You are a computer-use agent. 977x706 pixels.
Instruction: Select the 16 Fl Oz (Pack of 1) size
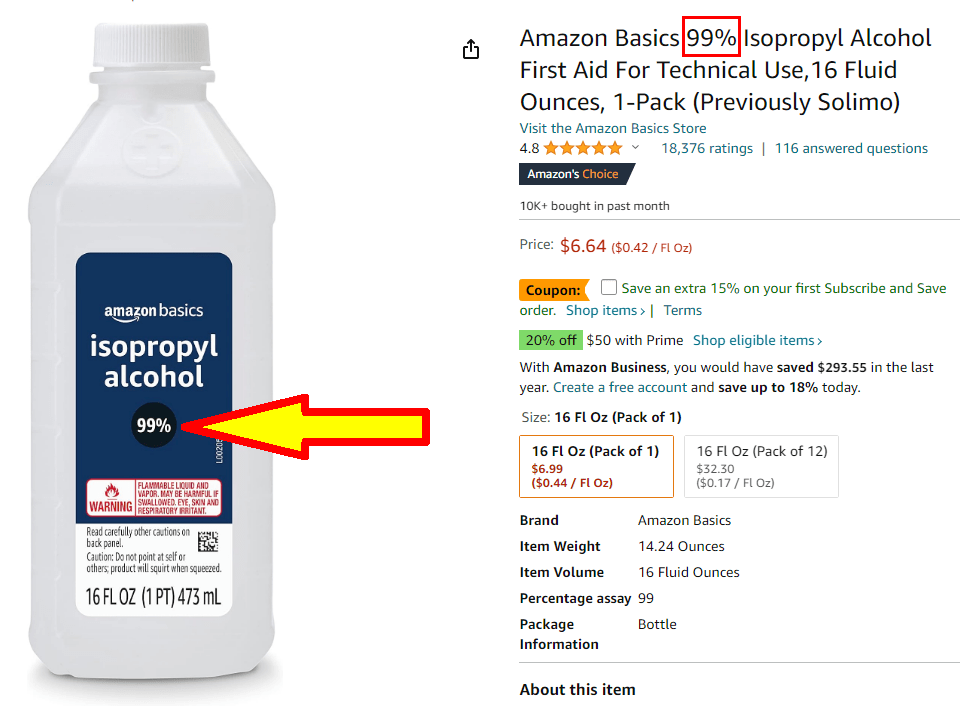[x=596, y=466]
